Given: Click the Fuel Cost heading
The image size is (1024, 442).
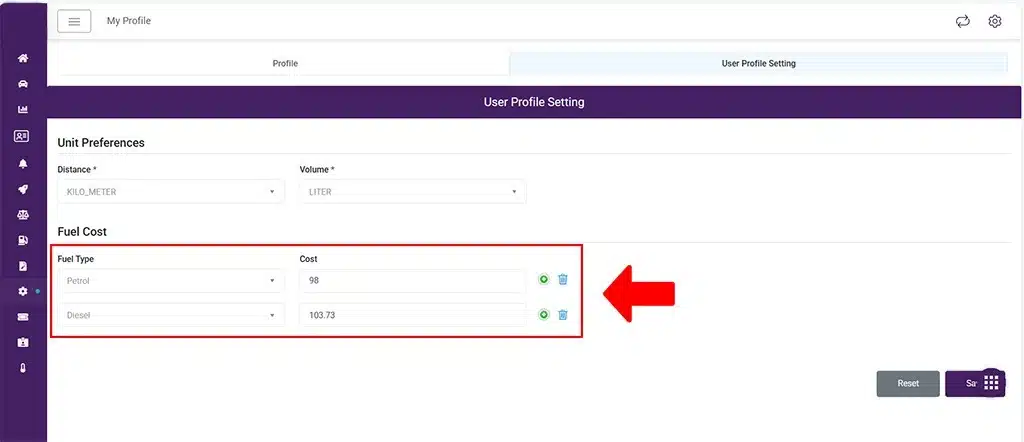Looking at the screenshot, I should (x=82, y=232).
